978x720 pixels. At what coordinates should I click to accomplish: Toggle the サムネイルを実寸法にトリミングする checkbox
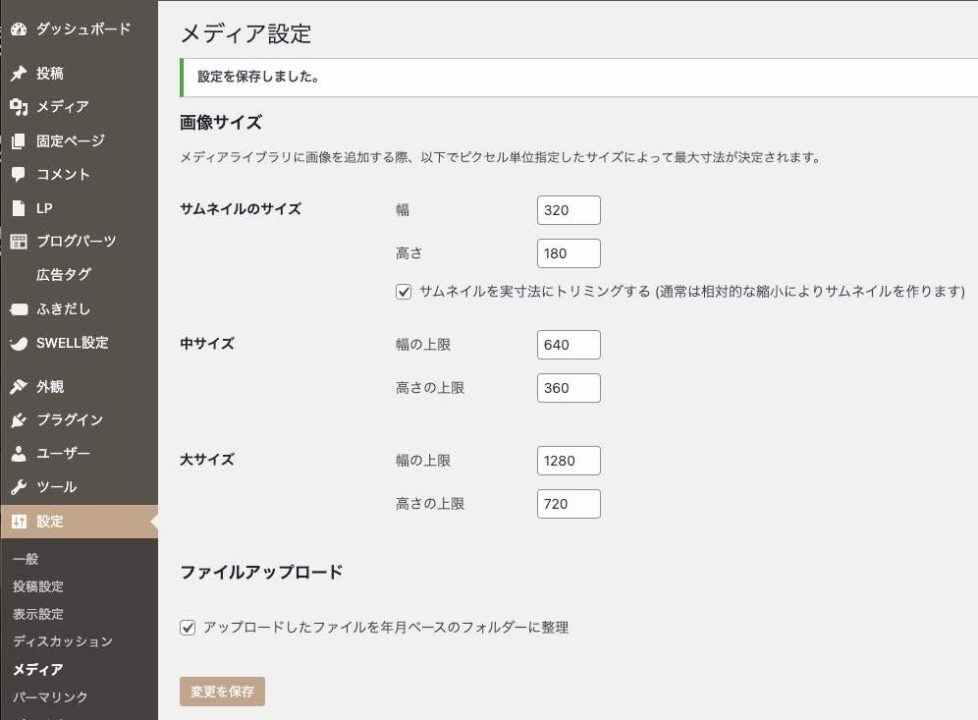(404, 291)
